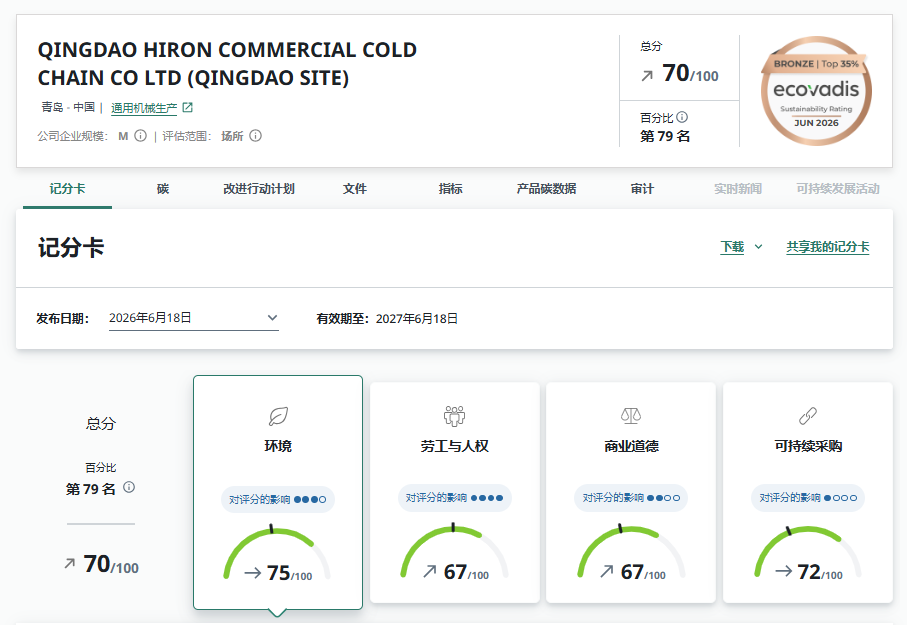Click 对评分的影响 badge on 环境 card
907x625 pixels.
coord(278,499)
